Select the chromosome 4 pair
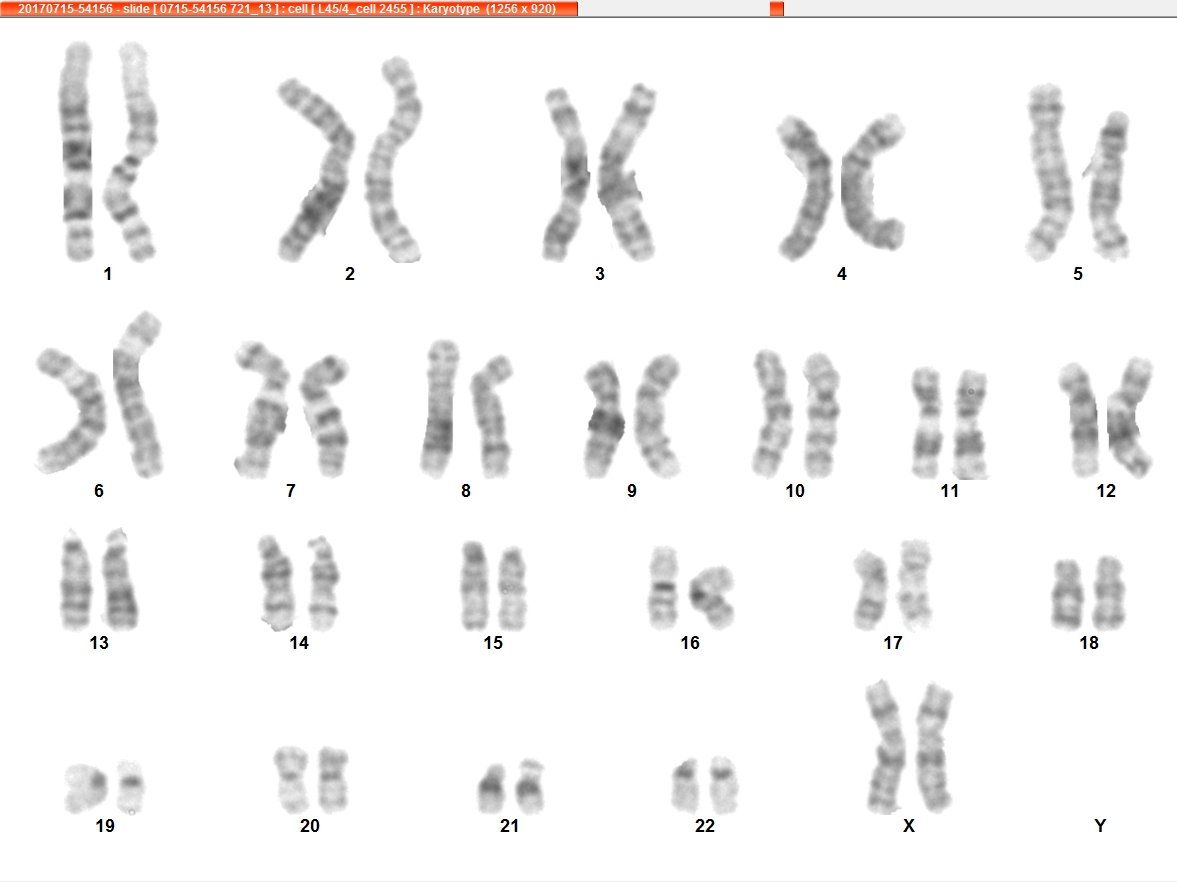1177x882 pixels. 840,186
